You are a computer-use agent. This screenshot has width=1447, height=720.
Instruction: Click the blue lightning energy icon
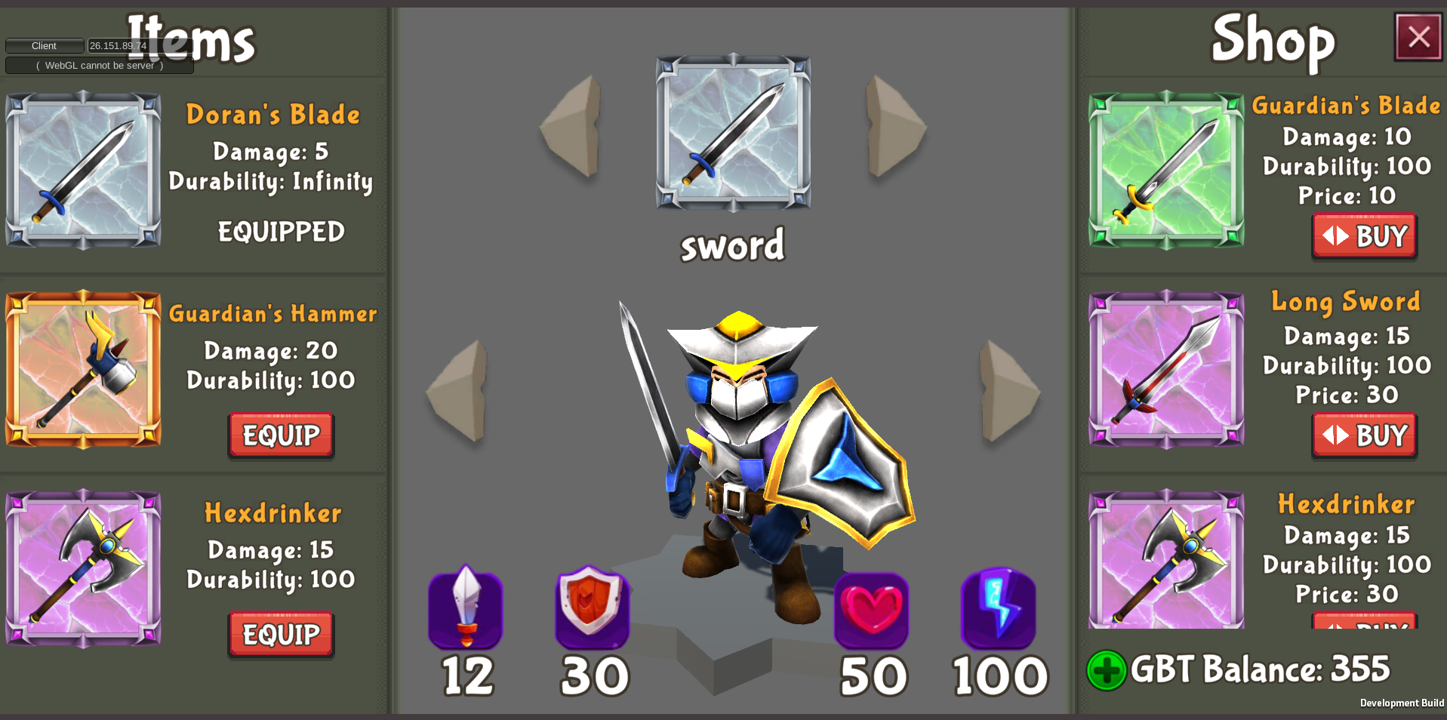coord(998,607)
